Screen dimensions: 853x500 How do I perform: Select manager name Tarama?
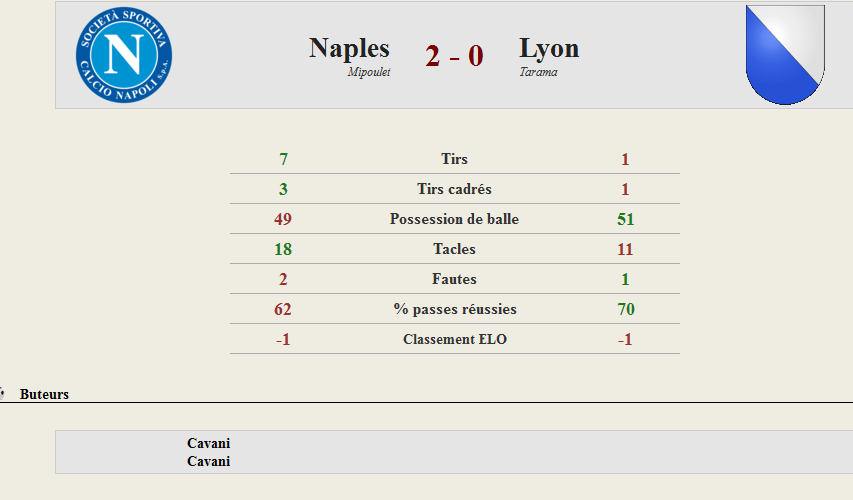tap(538, 72)
